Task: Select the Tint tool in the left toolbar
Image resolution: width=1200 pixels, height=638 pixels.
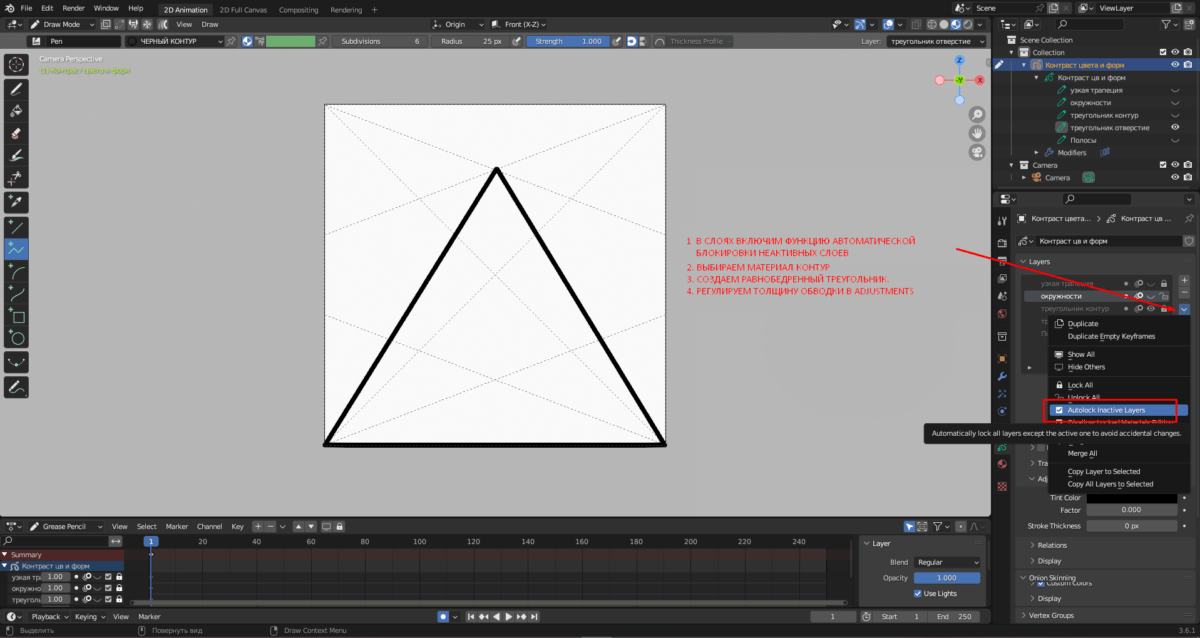Action: click(16, 155)
